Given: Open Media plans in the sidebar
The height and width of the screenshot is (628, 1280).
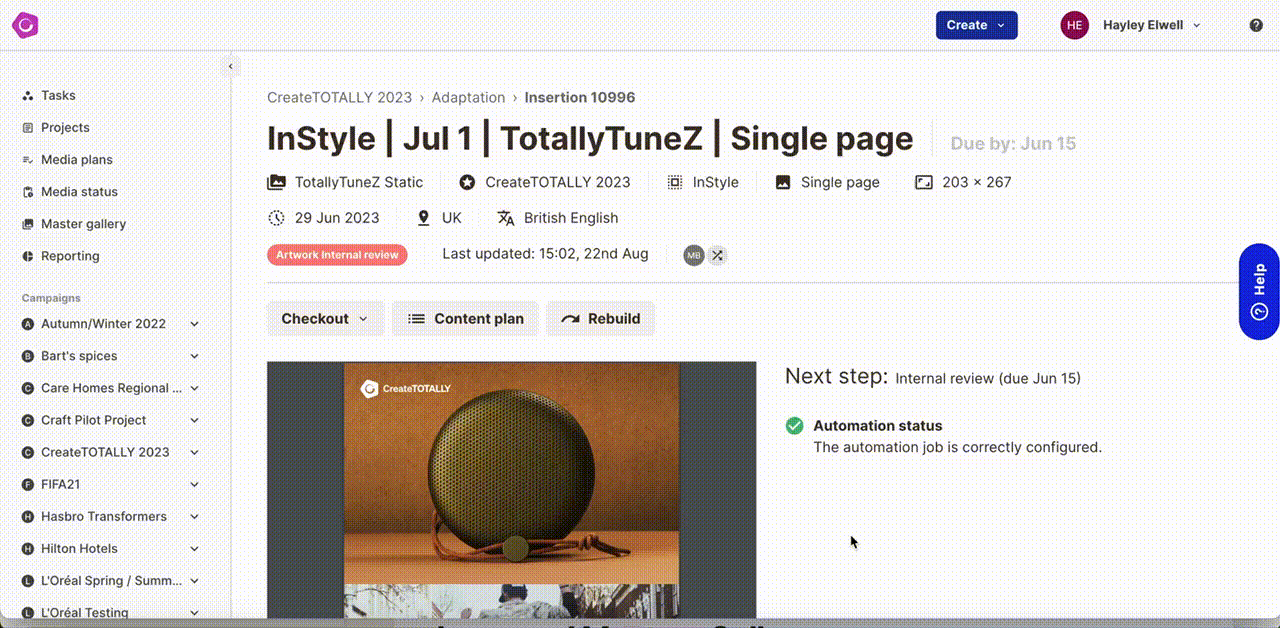Looking at the screenshot, I should coord(77,160).
